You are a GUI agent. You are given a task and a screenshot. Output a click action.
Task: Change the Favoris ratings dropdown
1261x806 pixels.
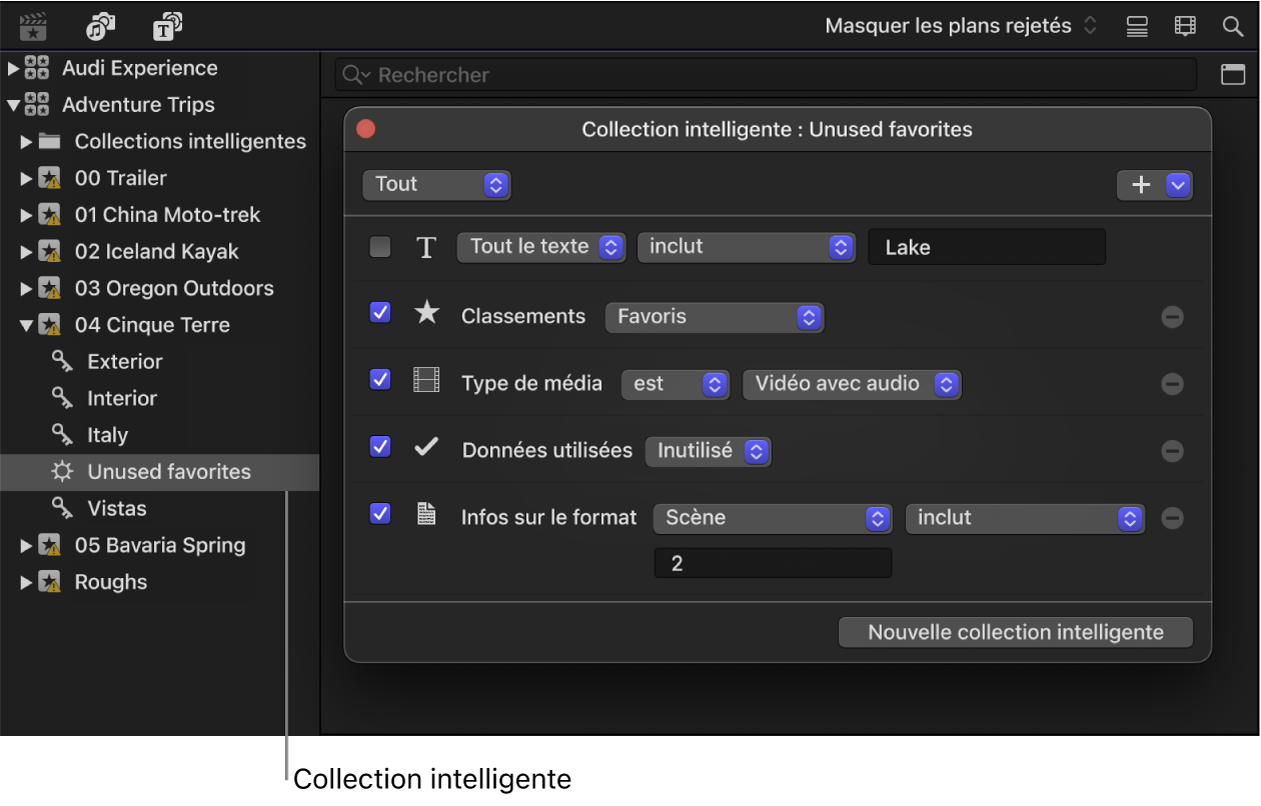(714, 317)
